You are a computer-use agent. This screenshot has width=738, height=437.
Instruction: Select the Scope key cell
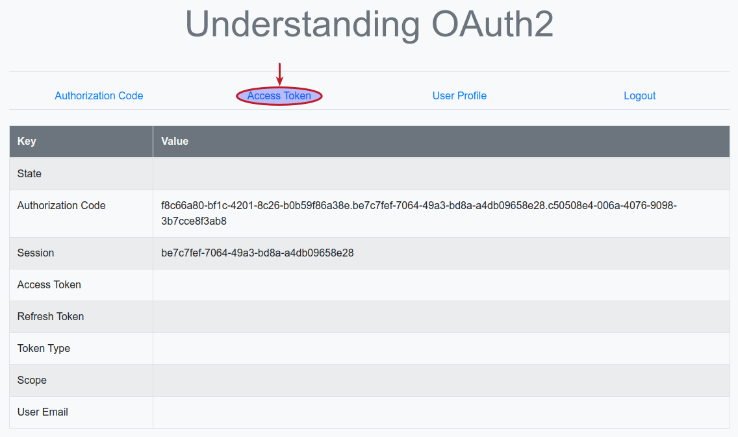point(32,381)
